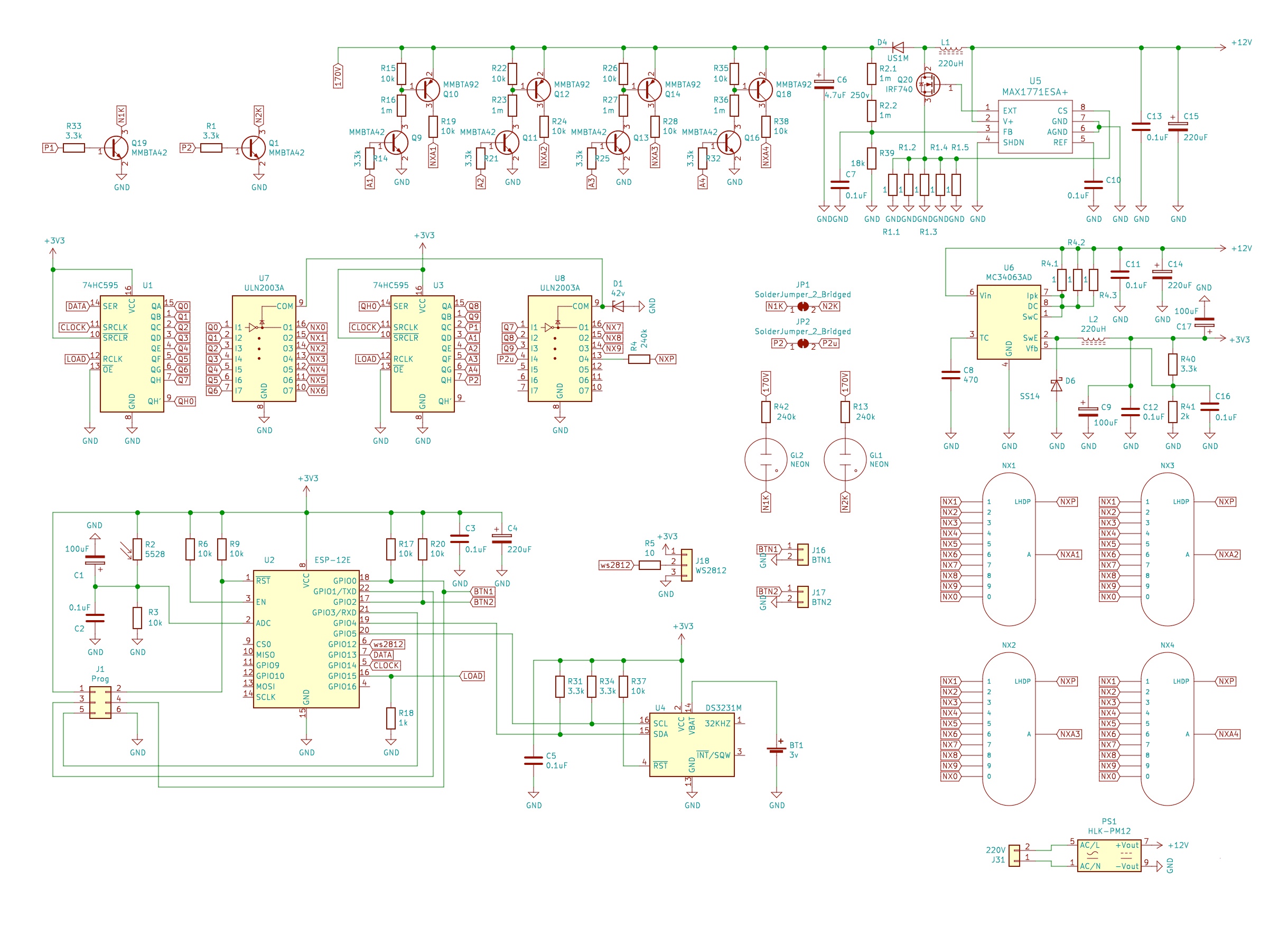Select the J31 220V input connector
The width and height of the screenshot is (1288, 926).
[x=1014, y=856]
